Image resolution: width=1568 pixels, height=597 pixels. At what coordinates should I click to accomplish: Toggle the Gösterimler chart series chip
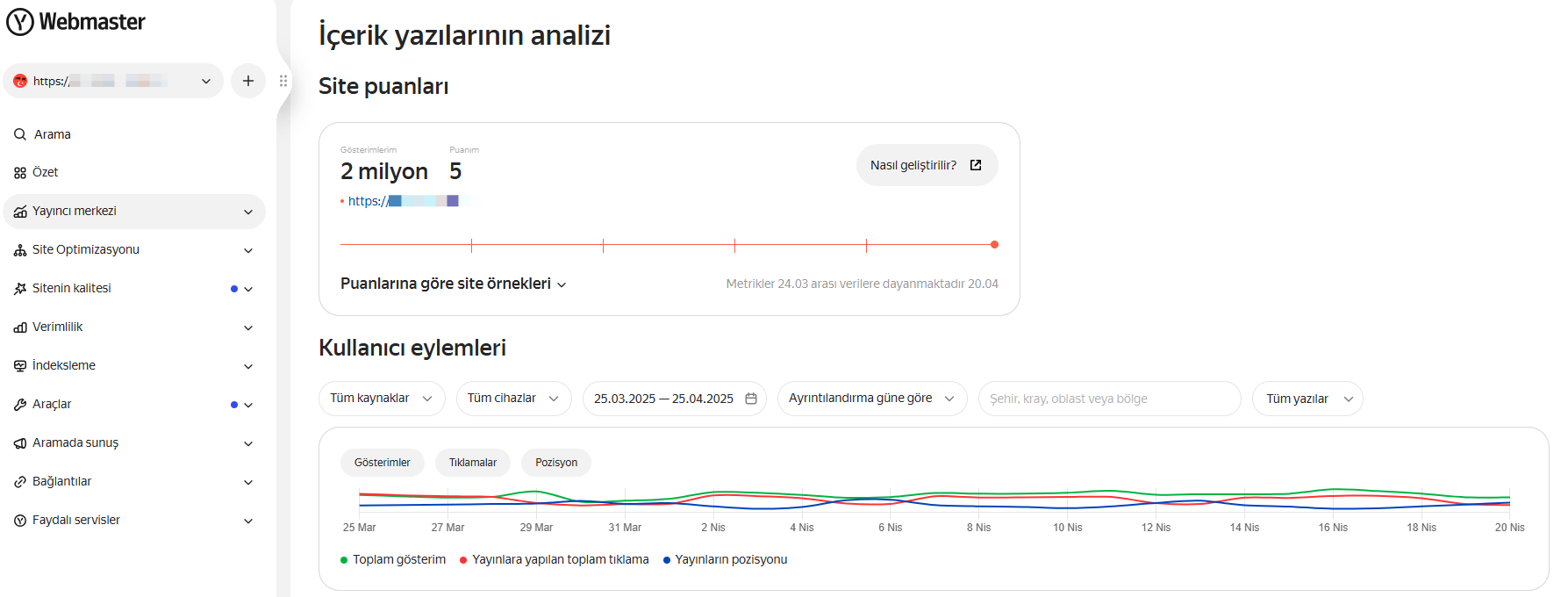tap(382, 463)
